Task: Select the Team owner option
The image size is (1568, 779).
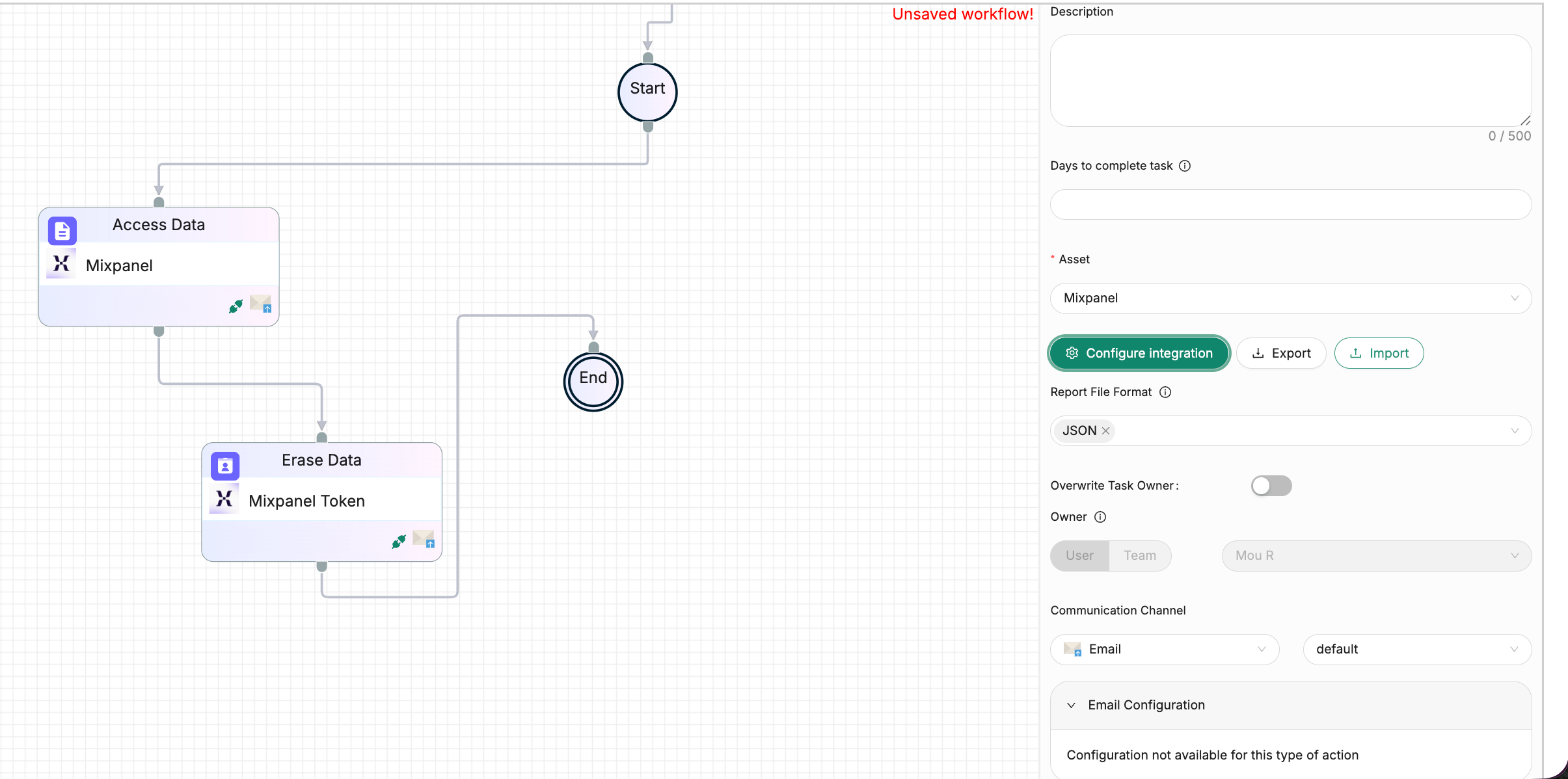Action: 1140,555
